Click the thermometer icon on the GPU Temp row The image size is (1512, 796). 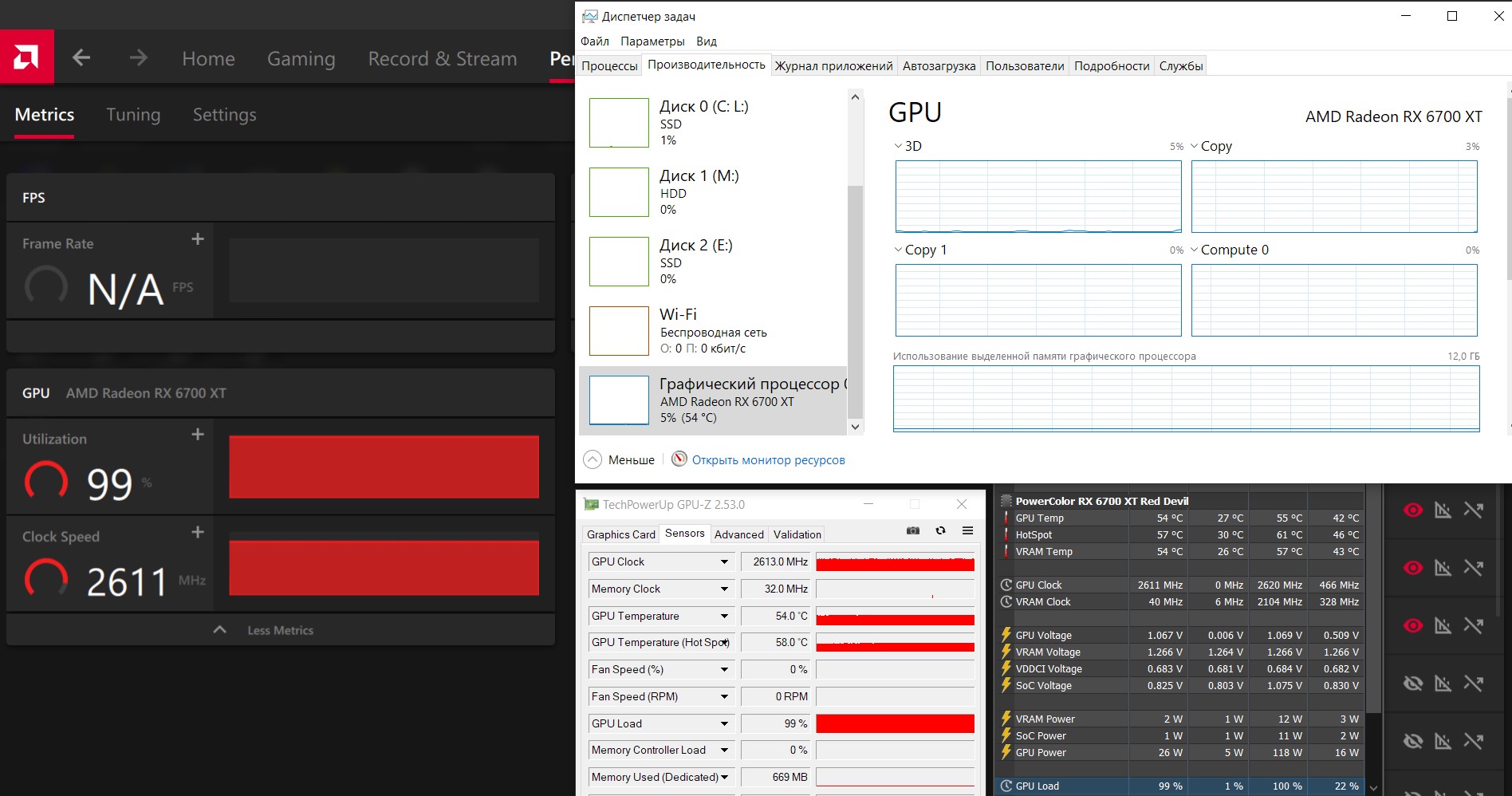(x=1006, y=518)
